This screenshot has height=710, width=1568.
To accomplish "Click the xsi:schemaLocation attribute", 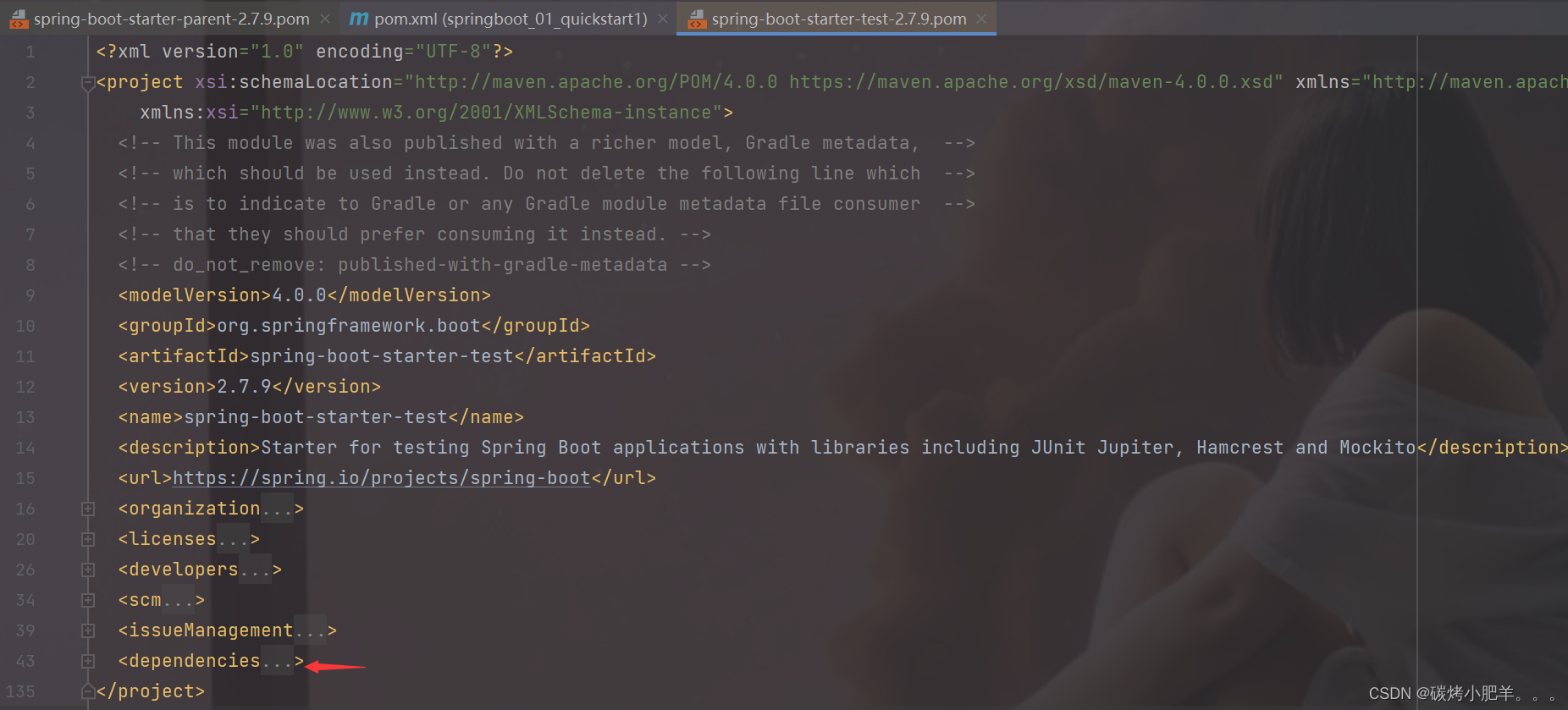I will (739, 82).
